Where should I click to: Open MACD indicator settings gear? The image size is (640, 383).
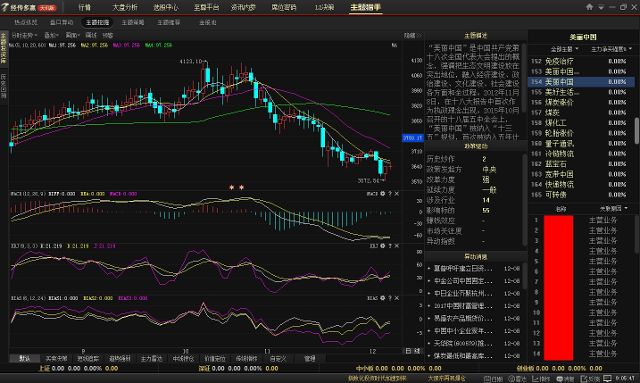[x=382, y=194]
